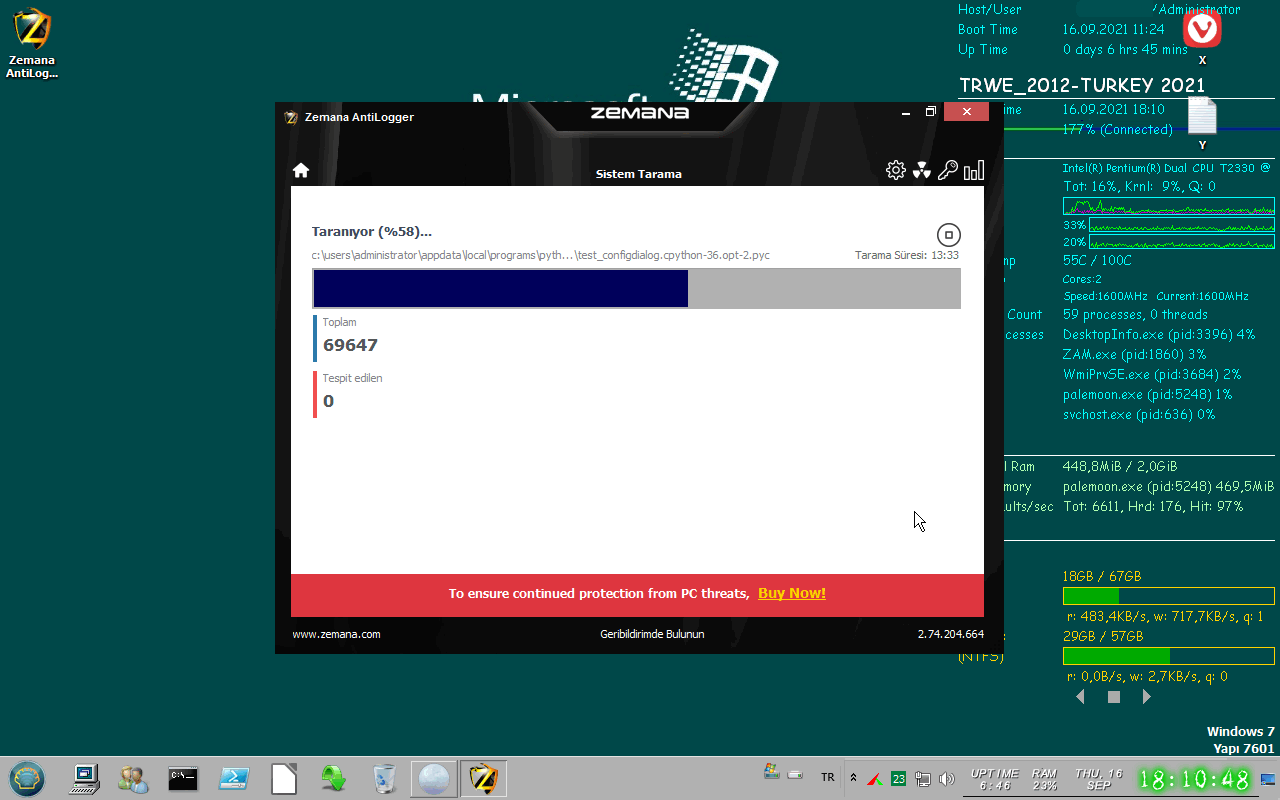The width and height of the screenshot is (1280, 800).
Task: Go to the Zemana home screen
Action: [x=301, y=170]
